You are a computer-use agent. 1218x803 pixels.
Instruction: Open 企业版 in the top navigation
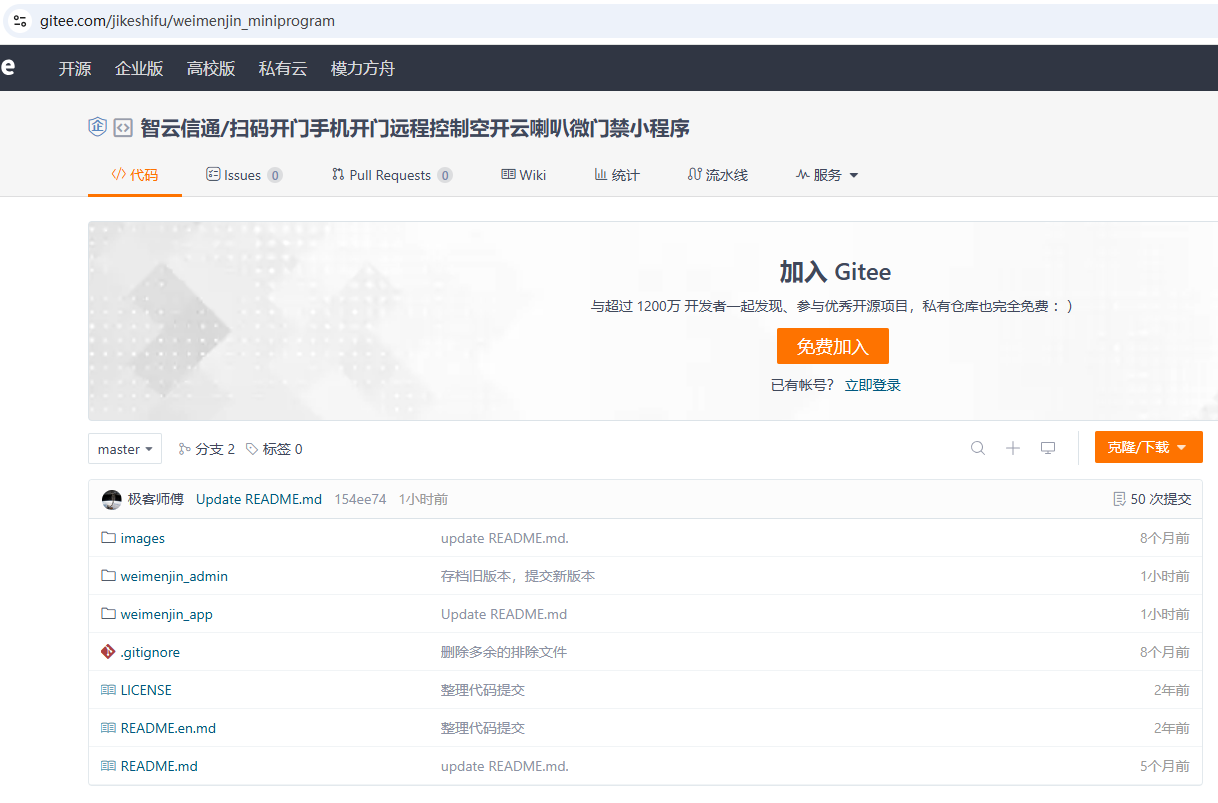[139, 69]
